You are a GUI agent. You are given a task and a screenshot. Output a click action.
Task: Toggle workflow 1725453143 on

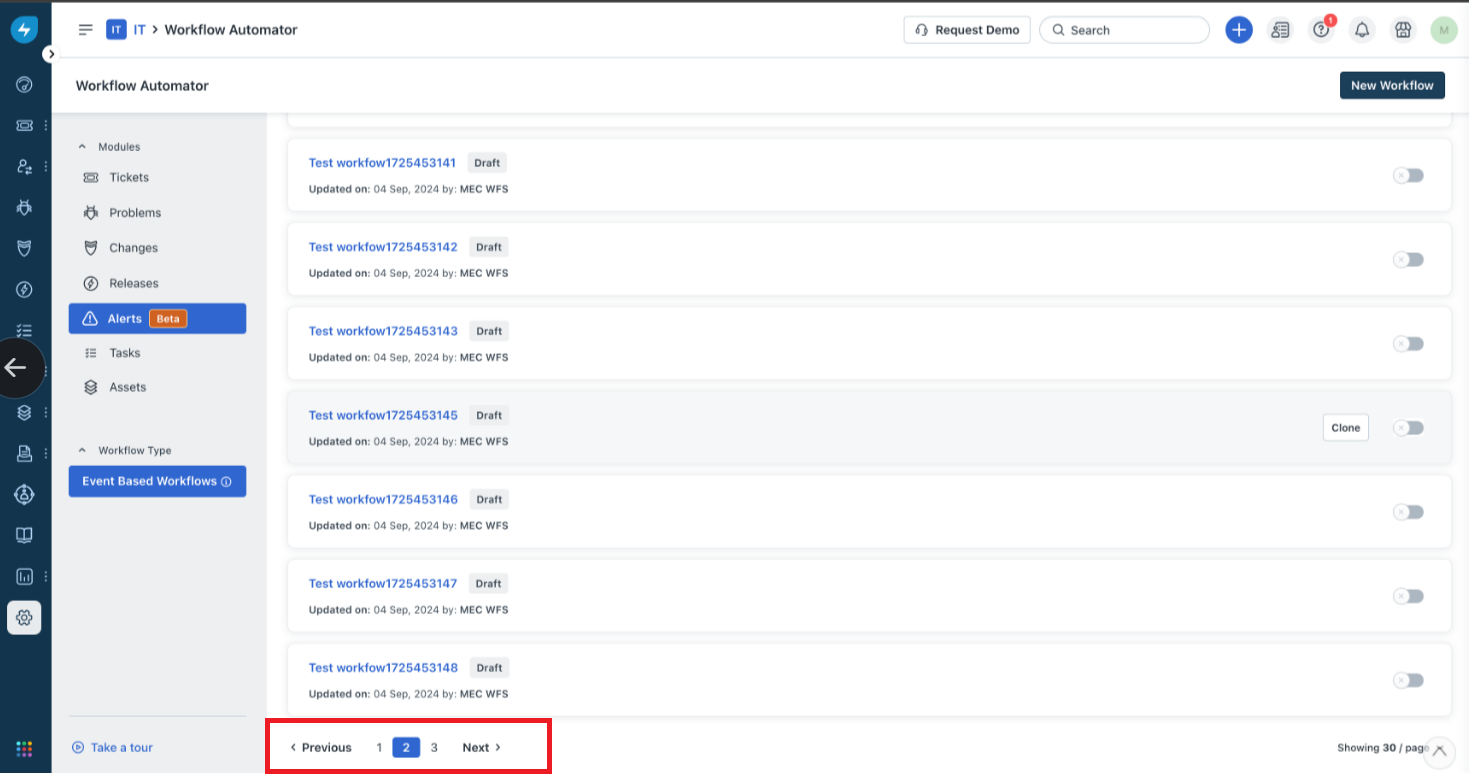[1408, 343]
